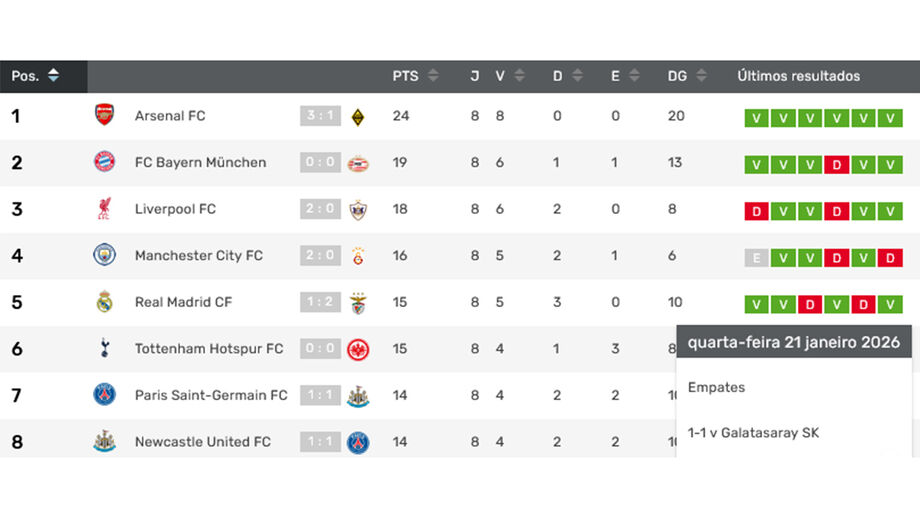Image resolution: width=920 pixels, height=518 pixels.
Task: Click Liverpool's first red D result badge
Action: point(757,211)
